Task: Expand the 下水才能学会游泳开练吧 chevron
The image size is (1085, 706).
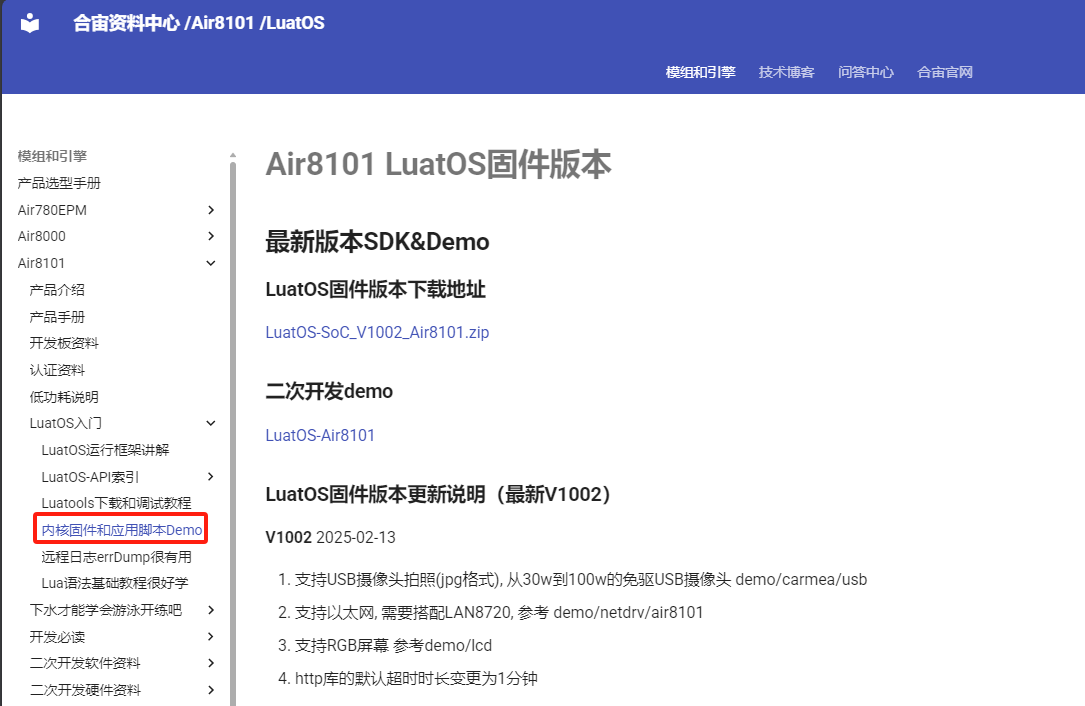Action: 211,610
